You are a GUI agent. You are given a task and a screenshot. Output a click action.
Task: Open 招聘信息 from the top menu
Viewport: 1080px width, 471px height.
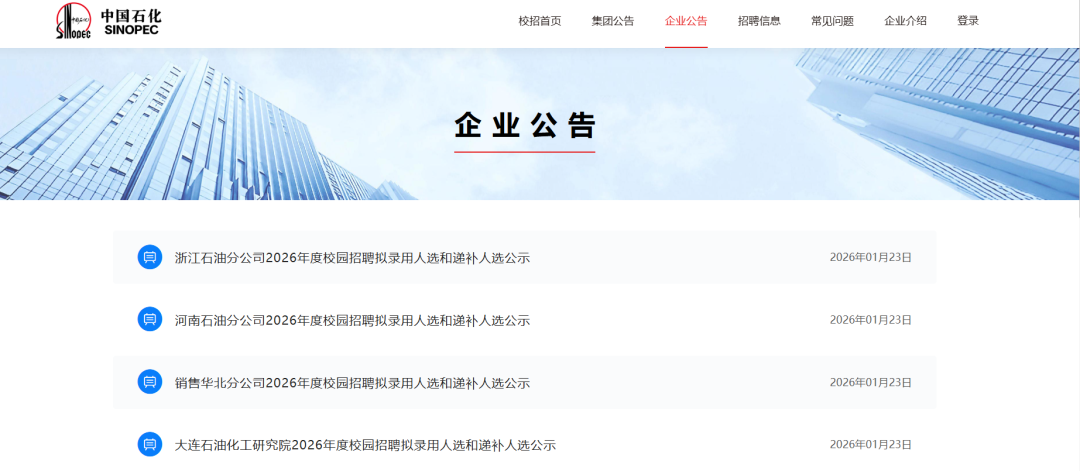(x=759, y=21)
